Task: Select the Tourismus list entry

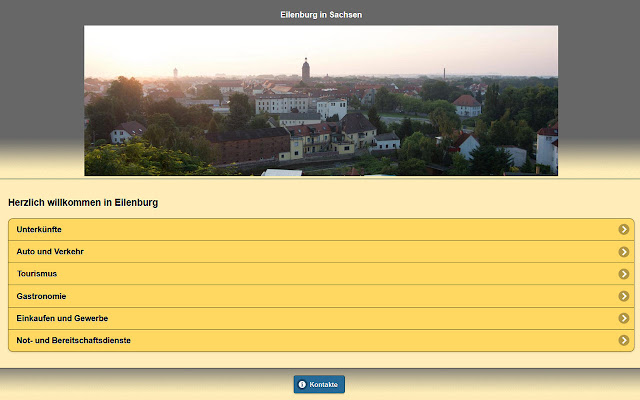Action: pos(321,273)
